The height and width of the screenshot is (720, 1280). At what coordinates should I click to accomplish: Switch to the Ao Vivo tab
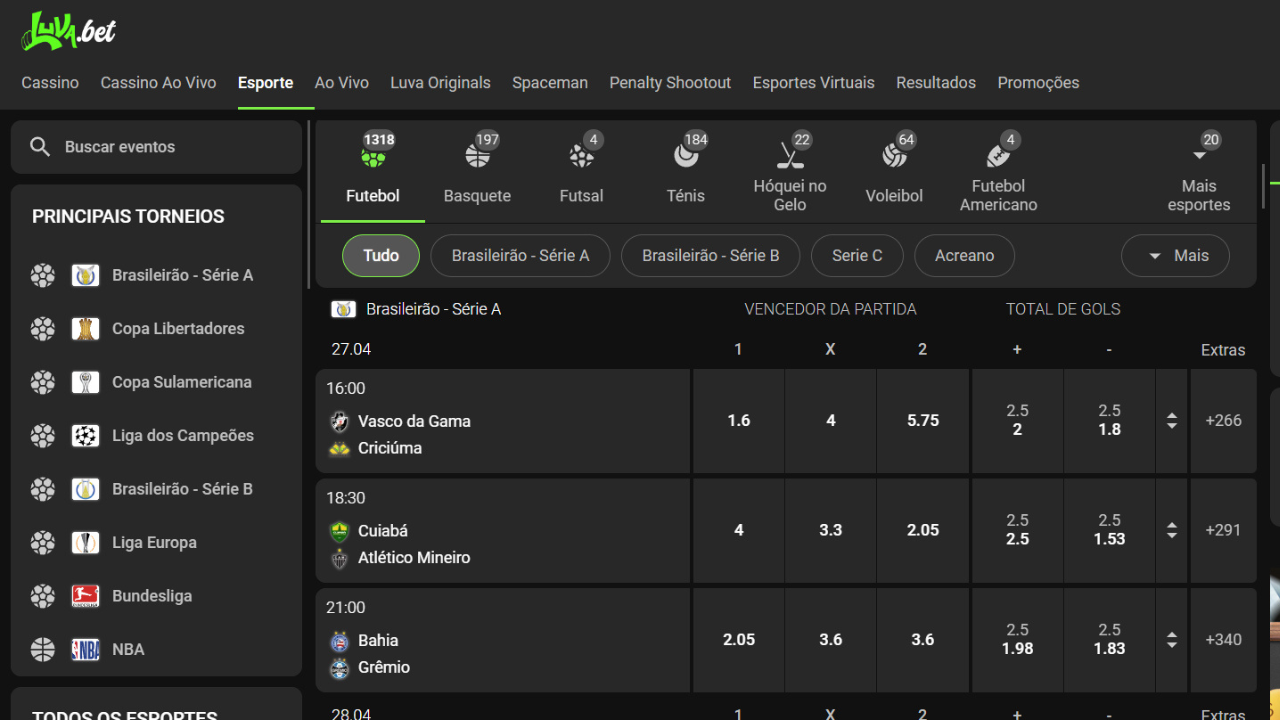(342, 83)
